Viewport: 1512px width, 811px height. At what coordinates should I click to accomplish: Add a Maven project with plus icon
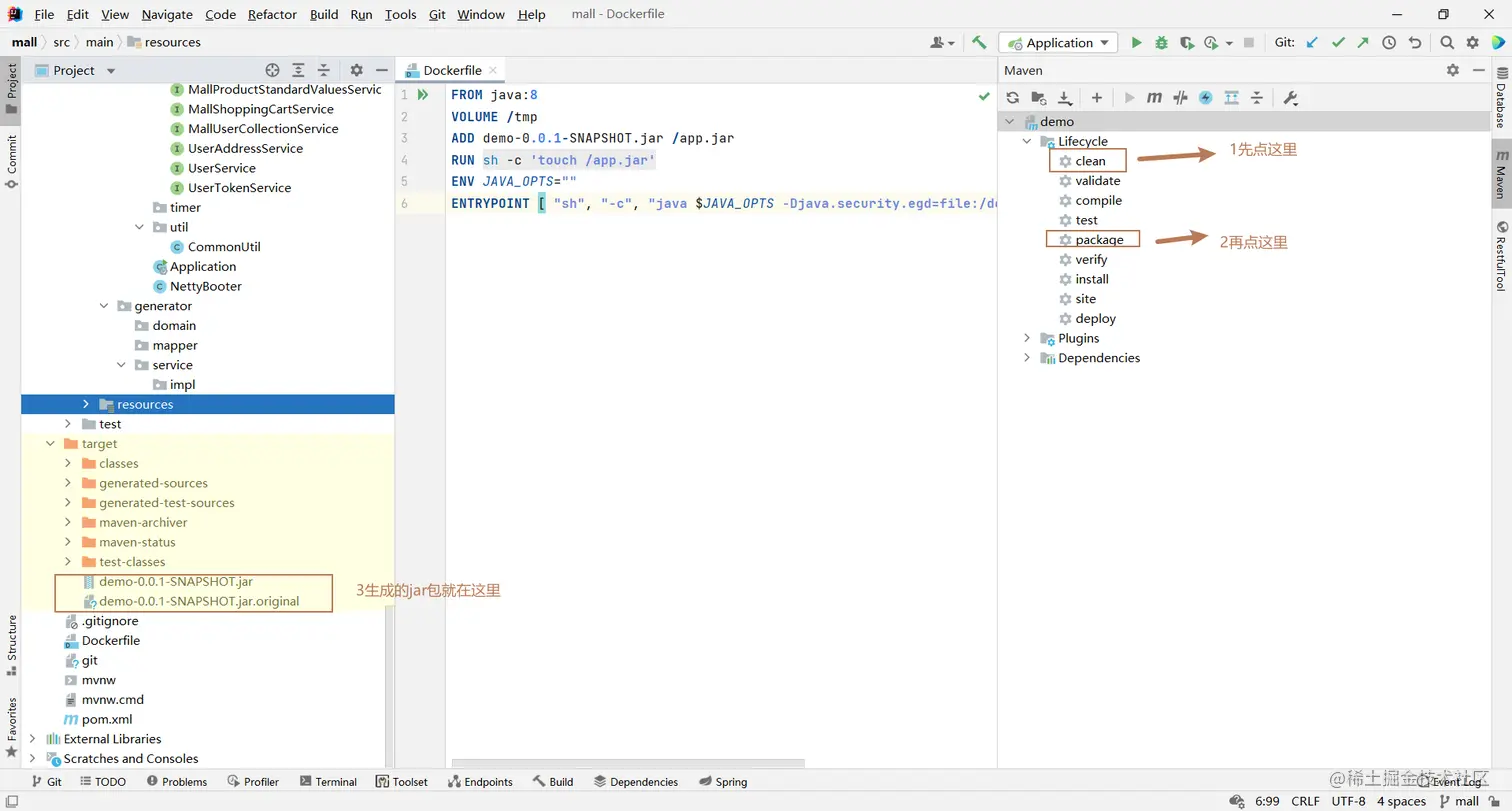1097,98
